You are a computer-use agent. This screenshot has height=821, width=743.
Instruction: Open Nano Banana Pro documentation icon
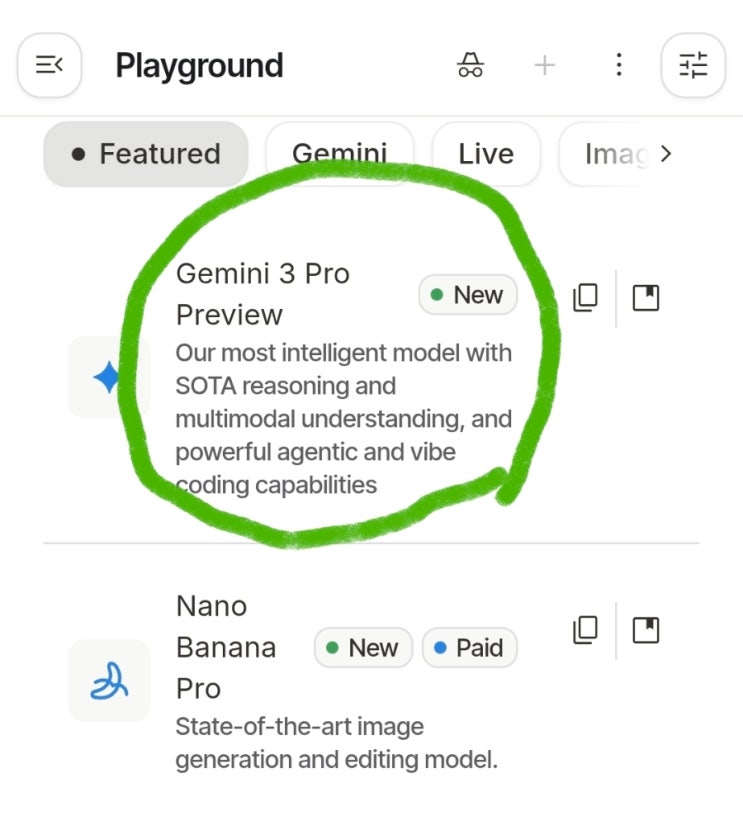coord(646,629)
